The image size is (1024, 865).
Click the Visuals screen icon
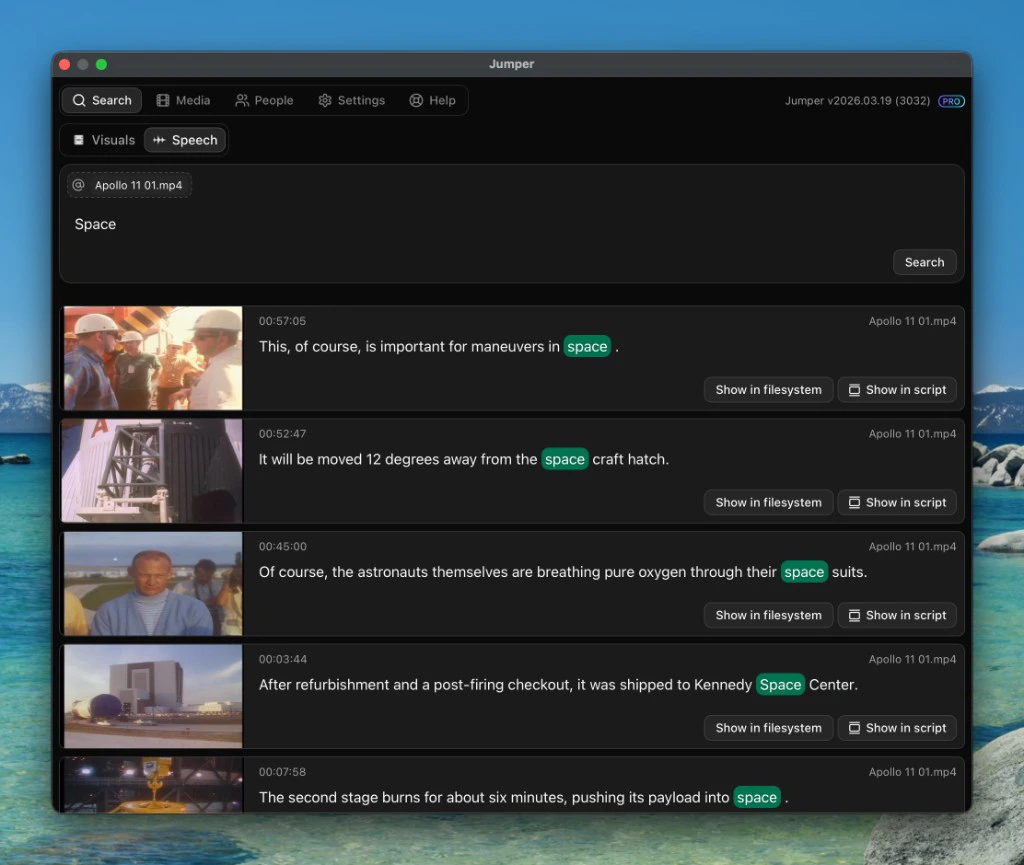pyautogui.click(x=81, y=140)
